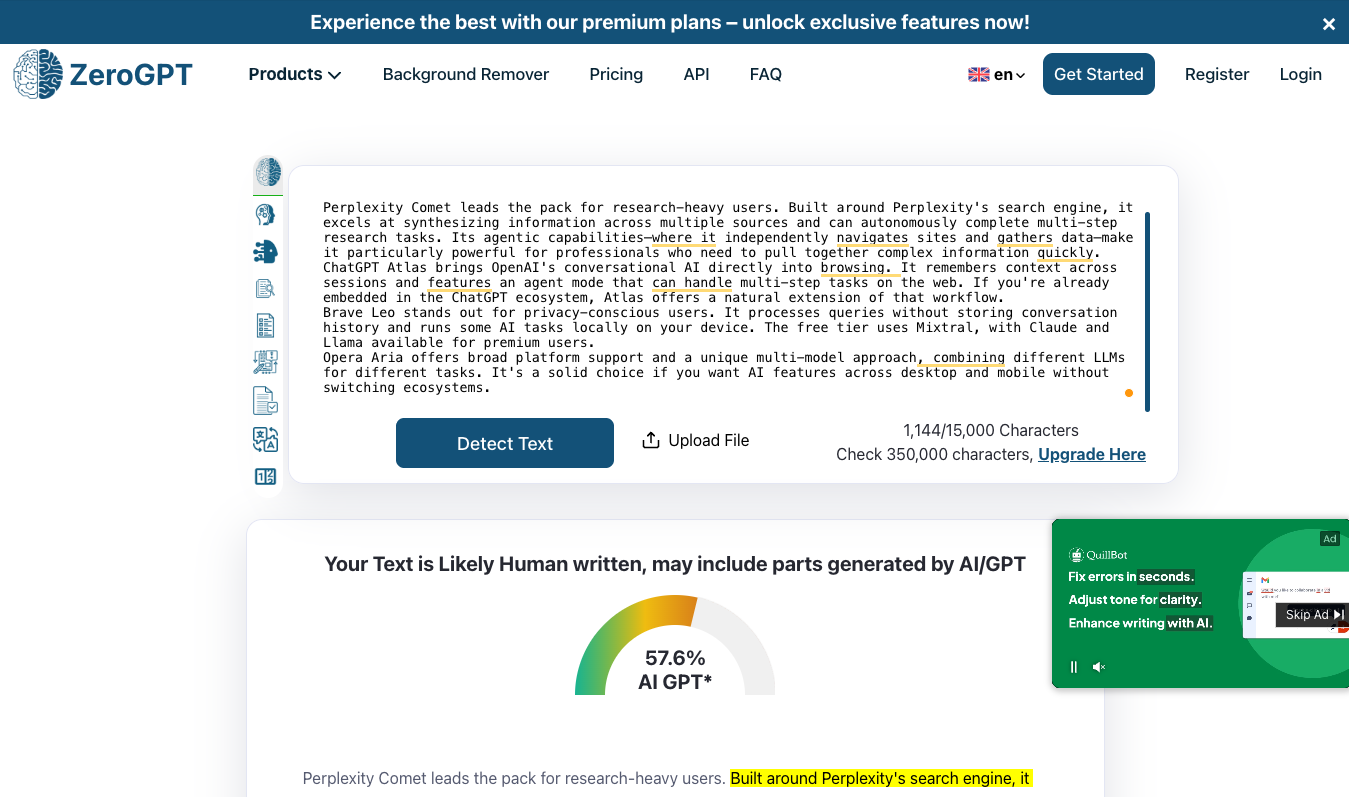This screenshot has height=797, width=1349.
Task: Expand the Products dropdown
Action: 295,74
